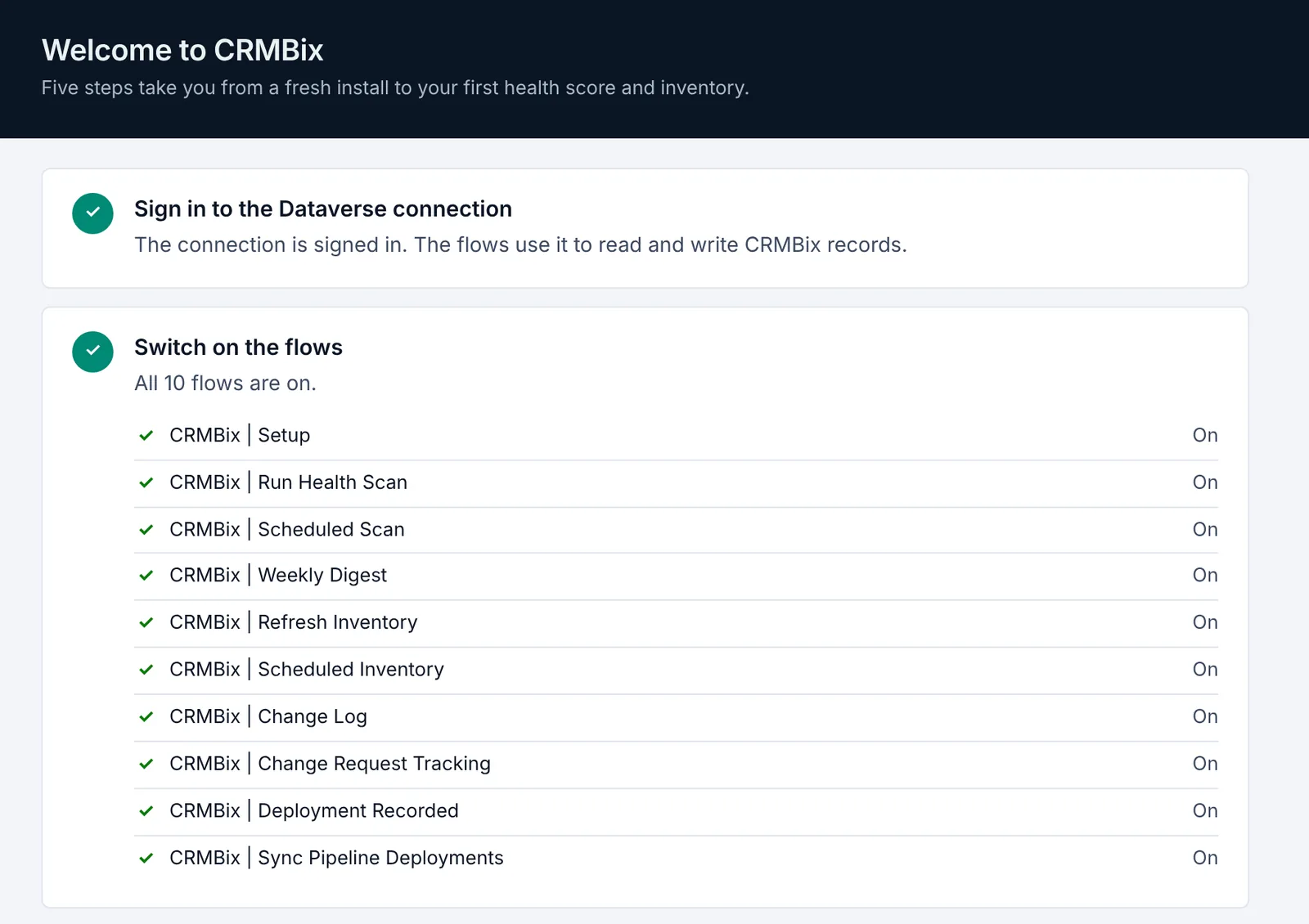Select the checkmark in the Change Log row
The height and width of the screenshot is (924, 1309).
coord(146,717)
